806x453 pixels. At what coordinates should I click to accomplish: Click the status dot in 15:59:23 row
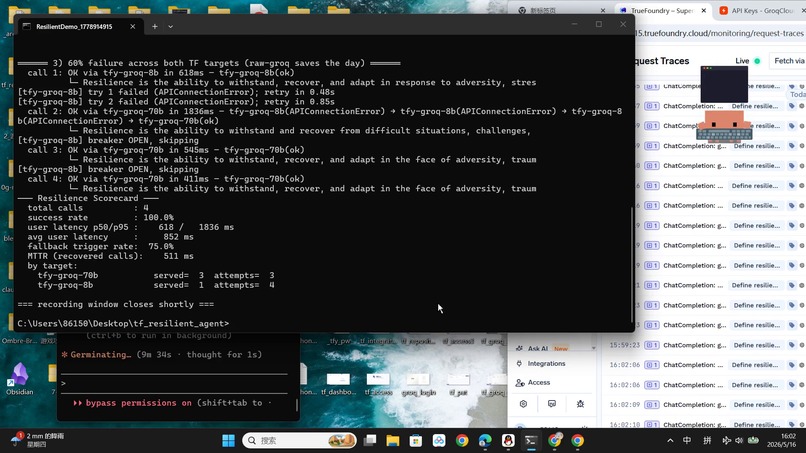(x=802, y=345)
